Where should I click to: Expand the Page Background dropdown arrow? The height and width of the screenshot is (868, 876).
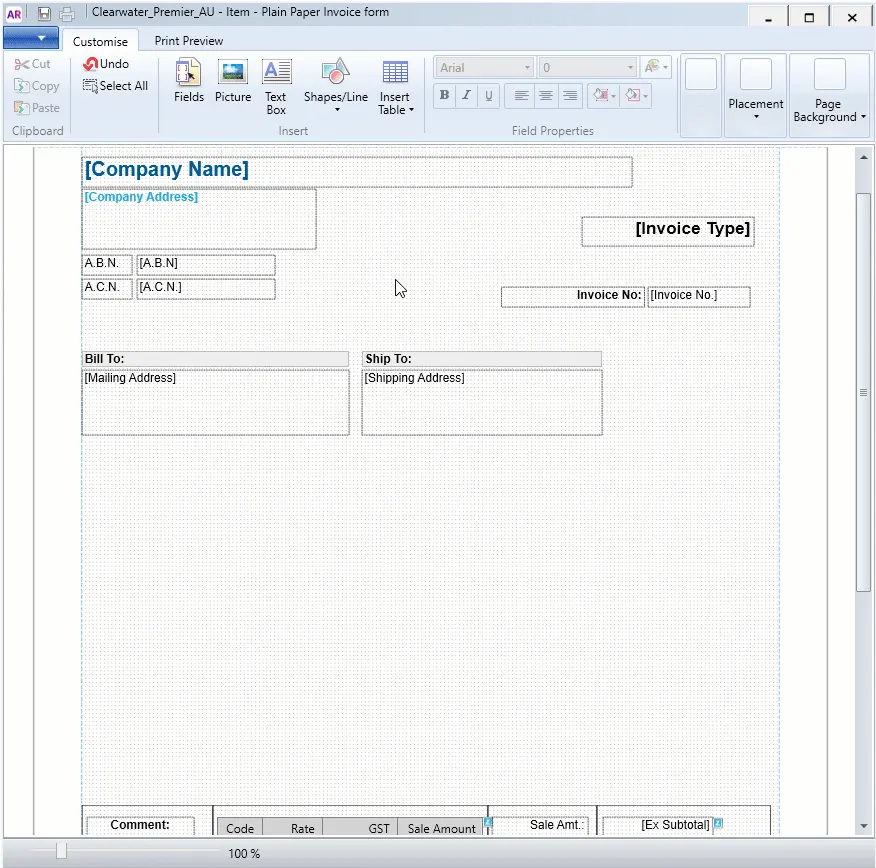[x=864, y=117]
